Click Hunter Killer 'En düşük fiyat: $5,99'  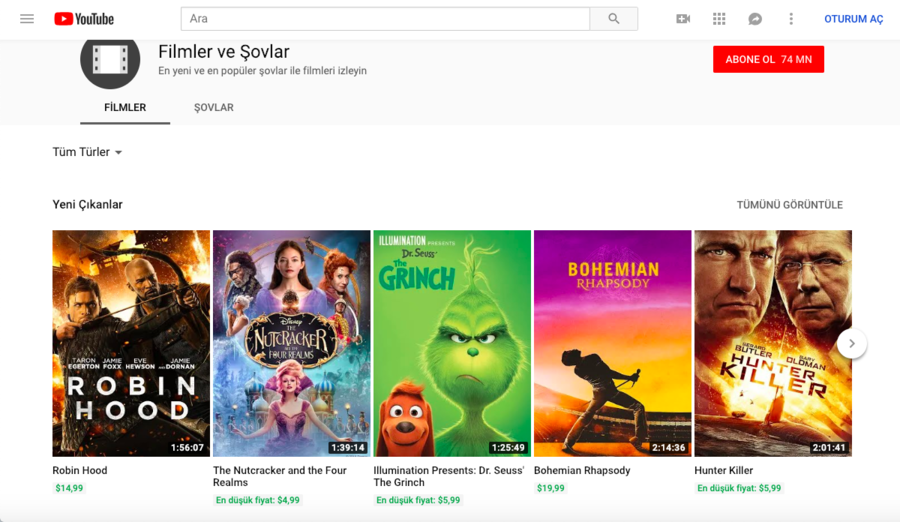coord(739,488)
